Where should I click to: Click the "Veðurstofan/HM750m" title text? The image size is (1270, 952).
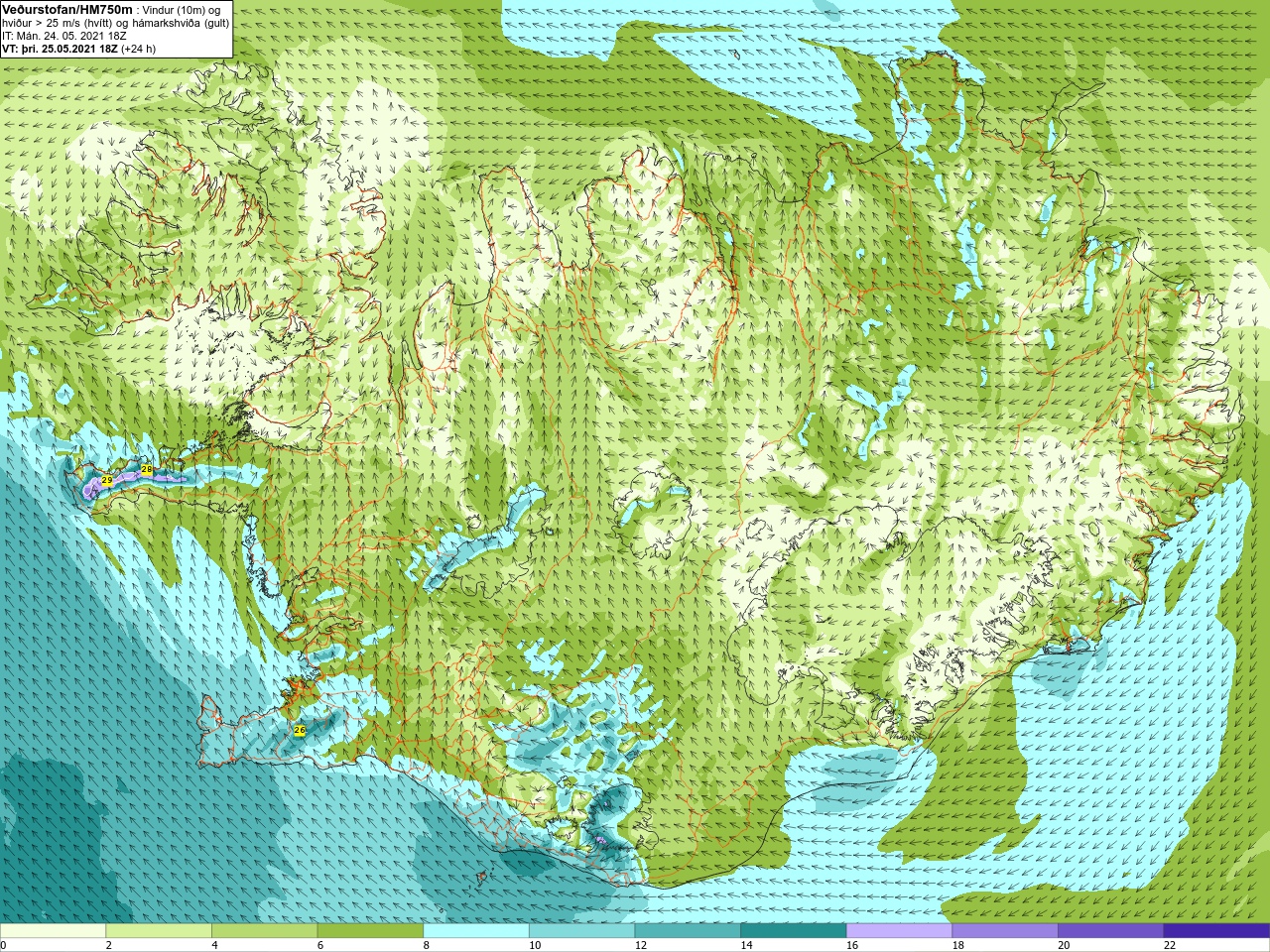click(67, 9)
